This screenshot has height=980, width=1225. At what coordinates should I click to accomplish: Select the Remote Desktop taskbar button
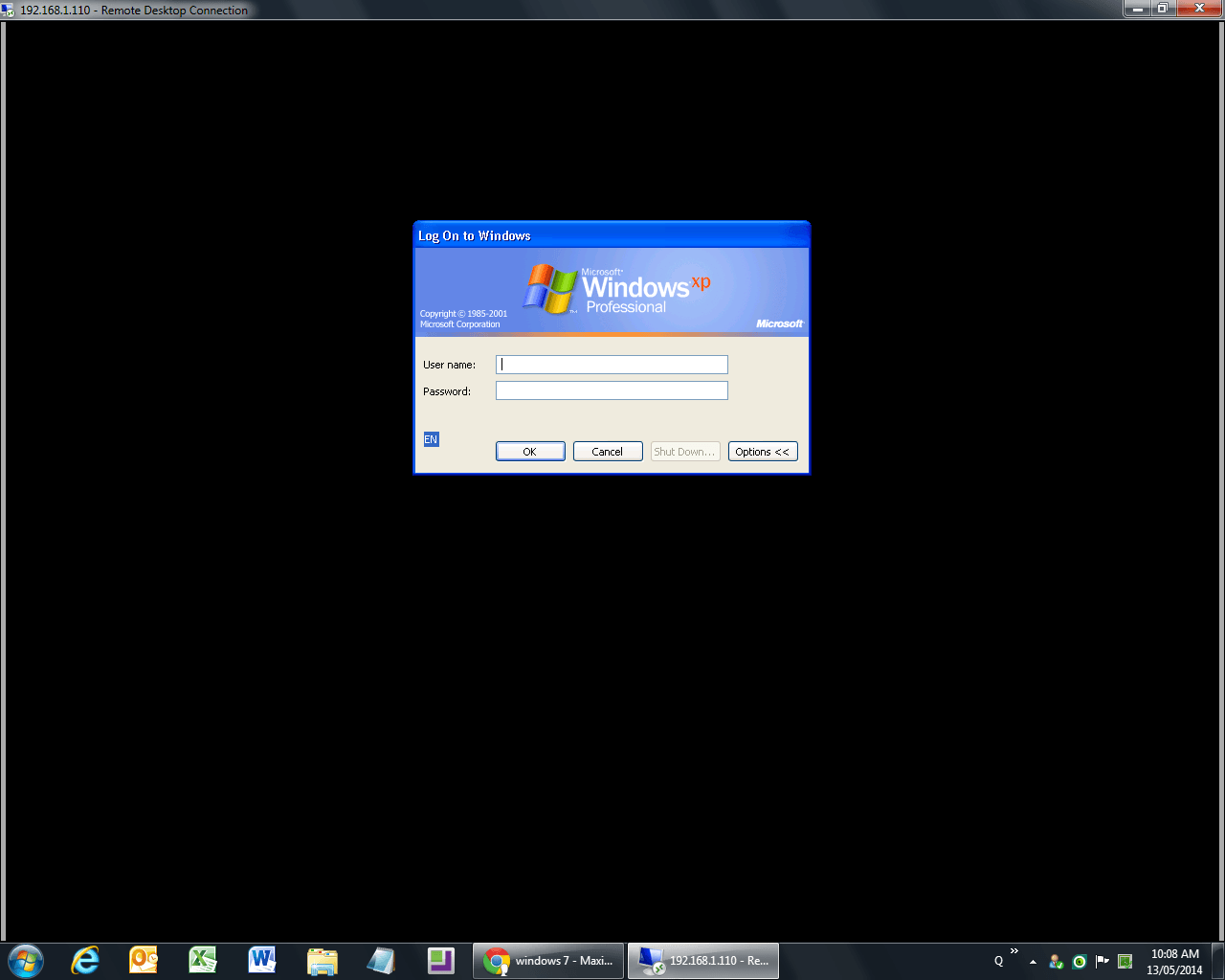[x=703, y=961]
